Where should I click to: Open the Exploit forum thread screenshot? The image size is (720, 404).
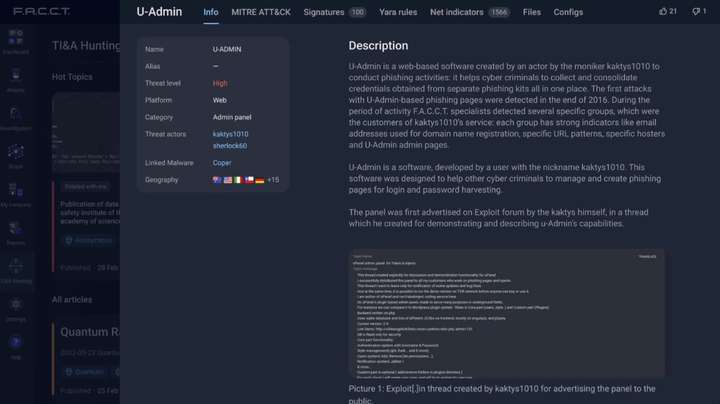coord(506,314)
